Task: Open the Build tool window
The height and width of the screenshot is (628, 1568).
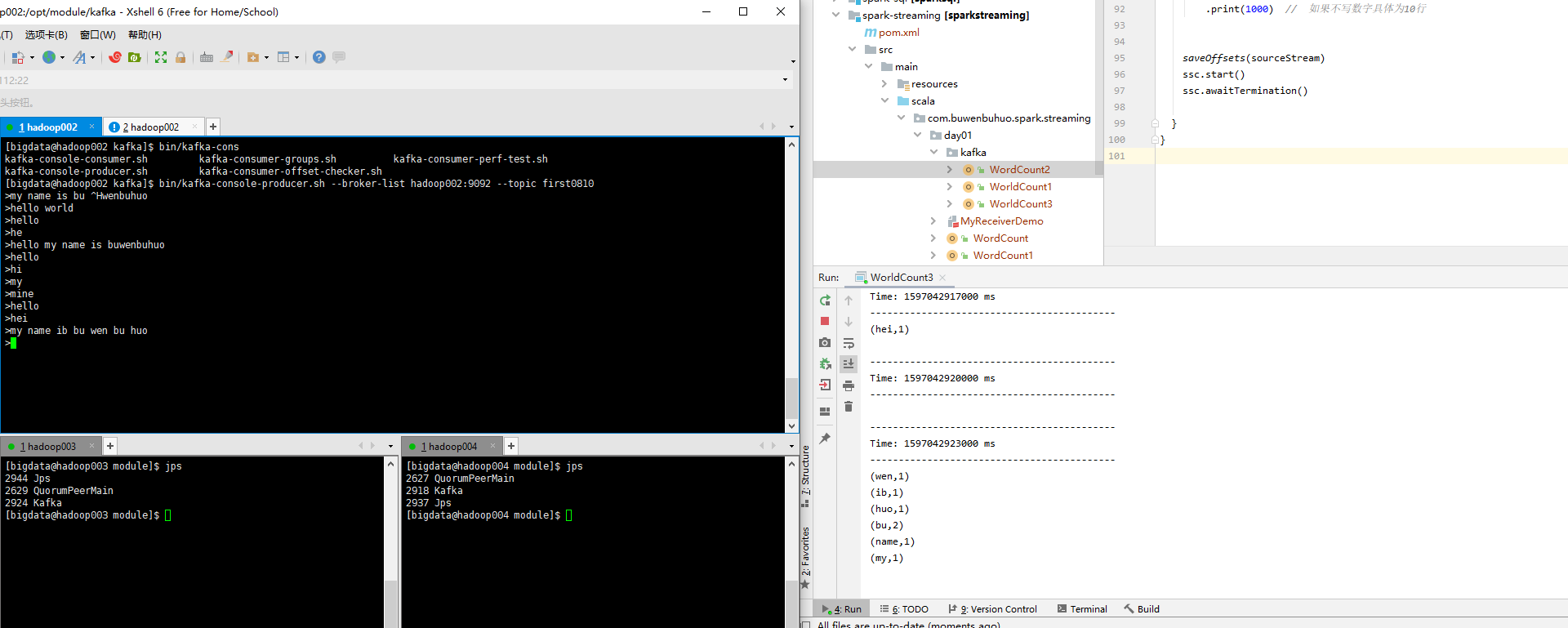Action: coord(1142,609)
